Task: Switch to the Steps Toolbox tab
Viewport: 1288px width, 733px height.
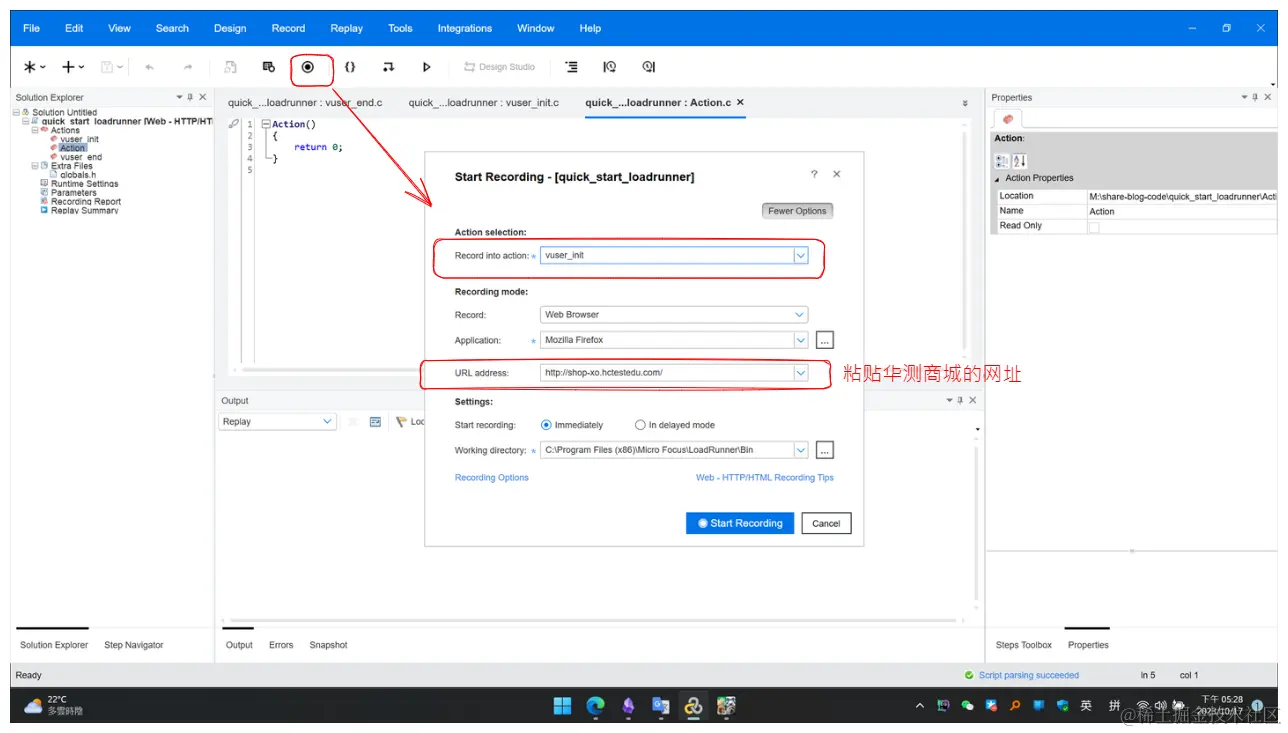Action: pyautogui.click(x=1024, y=645)
